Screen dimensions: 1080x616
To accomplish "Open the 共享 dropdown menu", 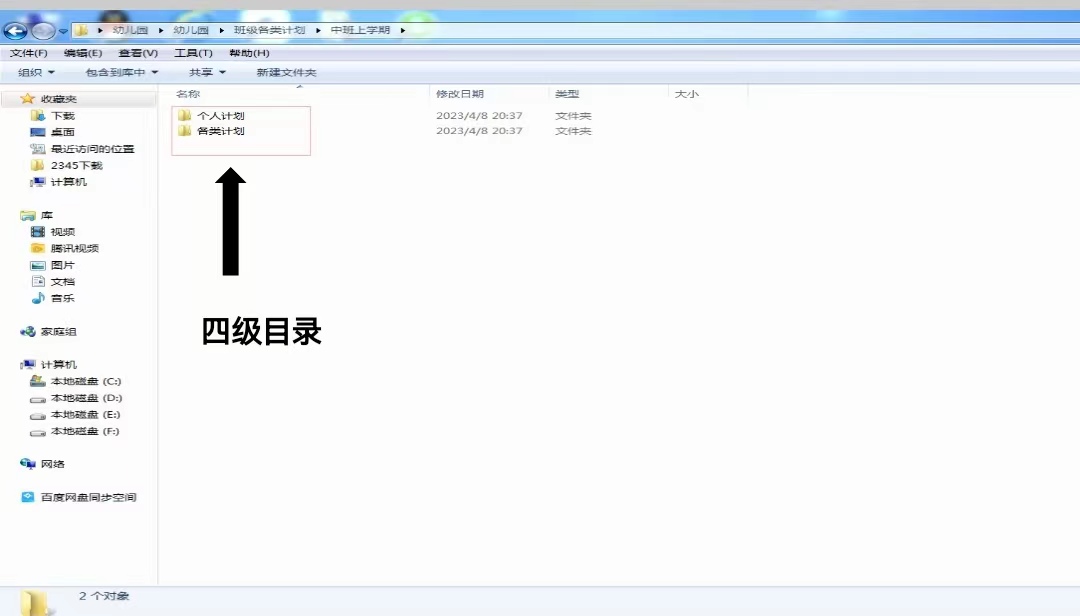I will click(x=207, y=72).
